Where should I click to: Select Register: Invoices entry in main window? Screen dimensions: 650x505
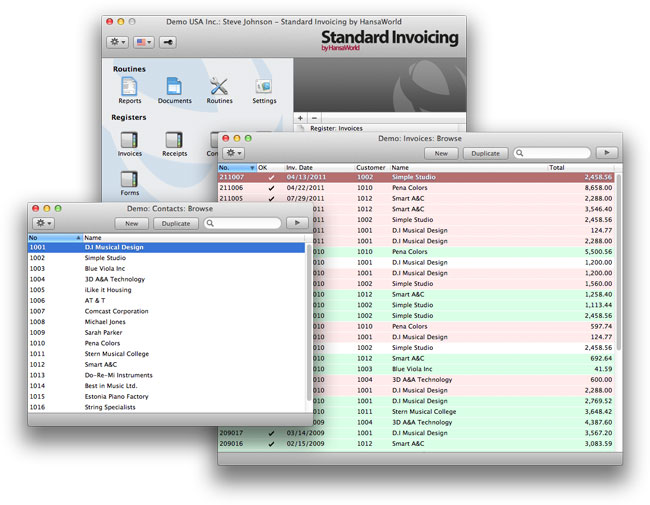pyautogui.click(x=336, y=129)
